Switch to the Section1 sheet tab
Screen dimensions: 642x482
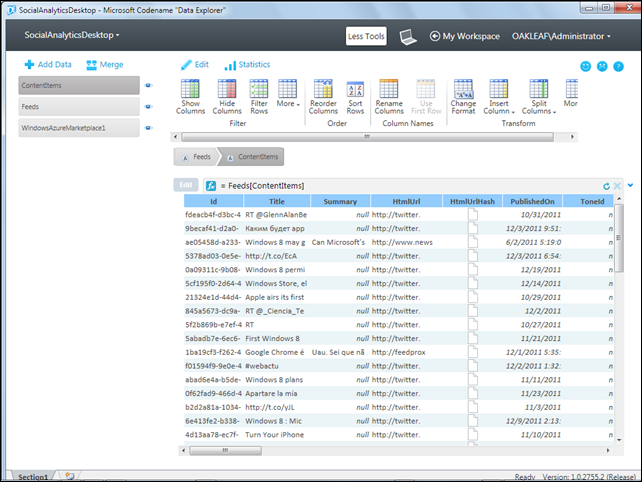click(33, 477)
